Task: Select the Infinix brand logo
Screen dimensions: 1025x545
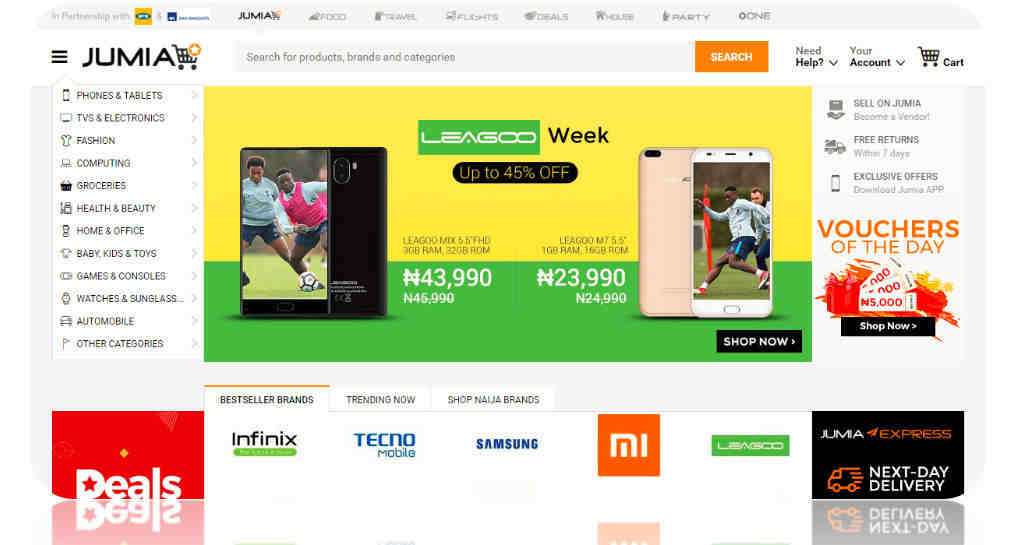Action: point(264,443)
